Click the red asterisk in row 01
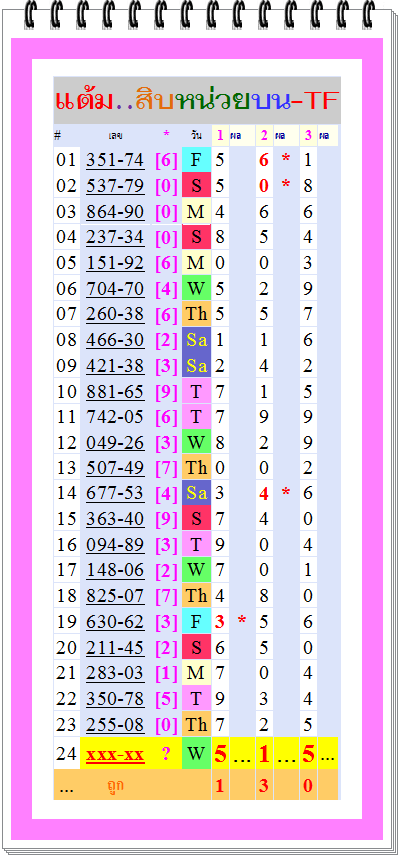400x857 pixels. point(286,160)
